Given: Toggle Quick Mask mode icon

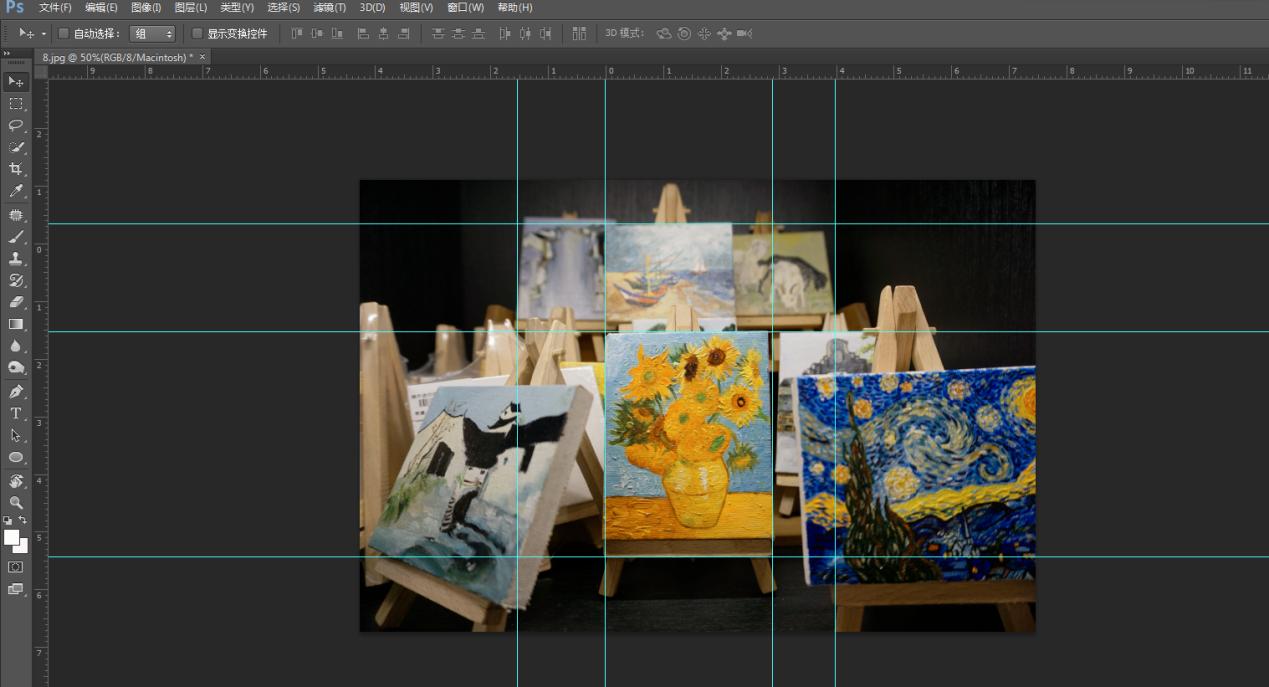Looking at the screenshot, I should pyautogui.click(x=16, y=567).
